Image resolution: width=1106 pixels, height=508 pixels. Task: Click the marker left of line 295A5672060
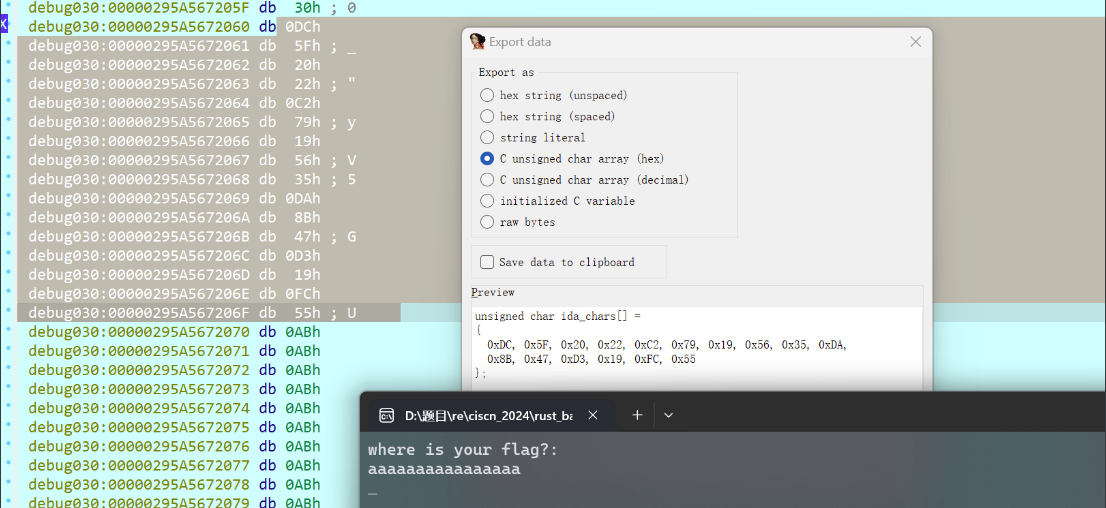4,27
